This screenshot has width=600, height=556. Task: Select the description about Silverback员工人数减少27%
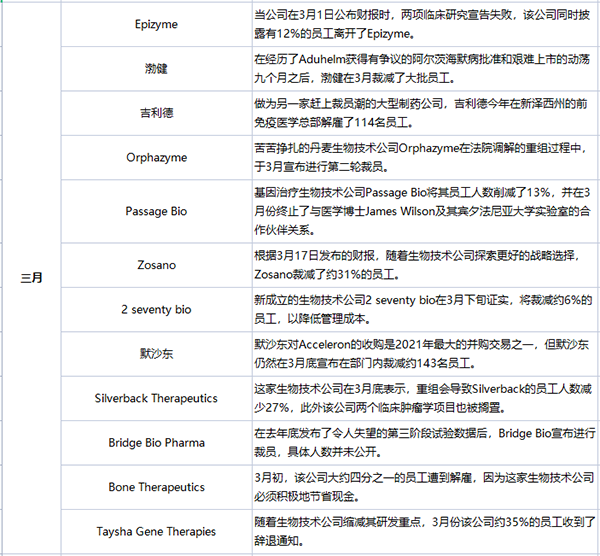(426, 398)
